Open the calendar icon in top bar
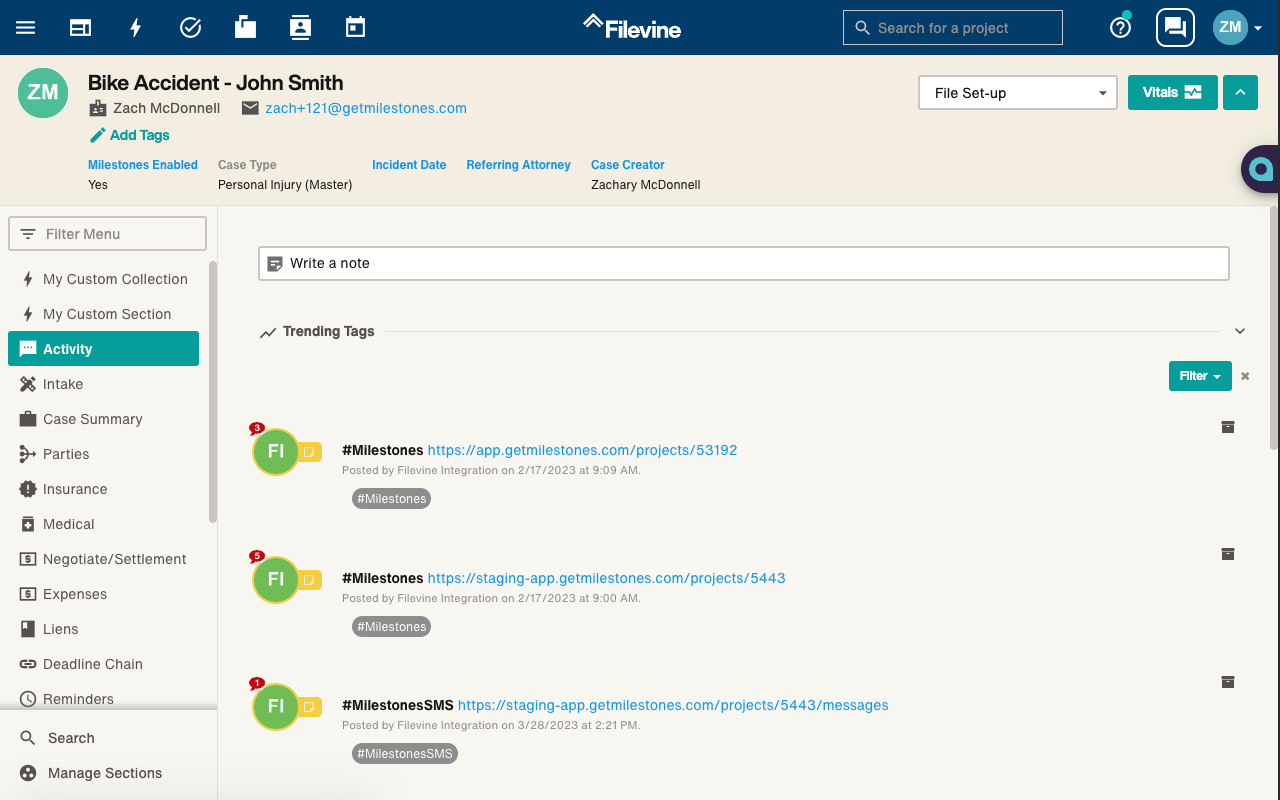This screenshot has width=1280, height=800. [x=355, y=27]
